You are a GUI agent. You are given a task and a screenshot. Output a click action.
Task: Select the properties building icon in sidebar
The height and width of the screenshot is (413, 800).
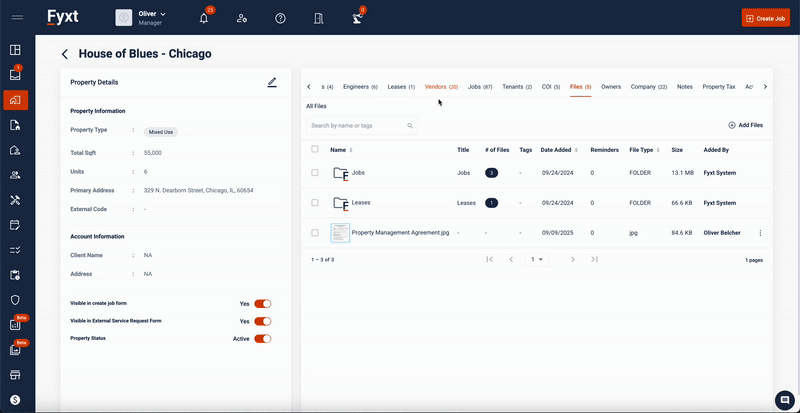(15, 100)
